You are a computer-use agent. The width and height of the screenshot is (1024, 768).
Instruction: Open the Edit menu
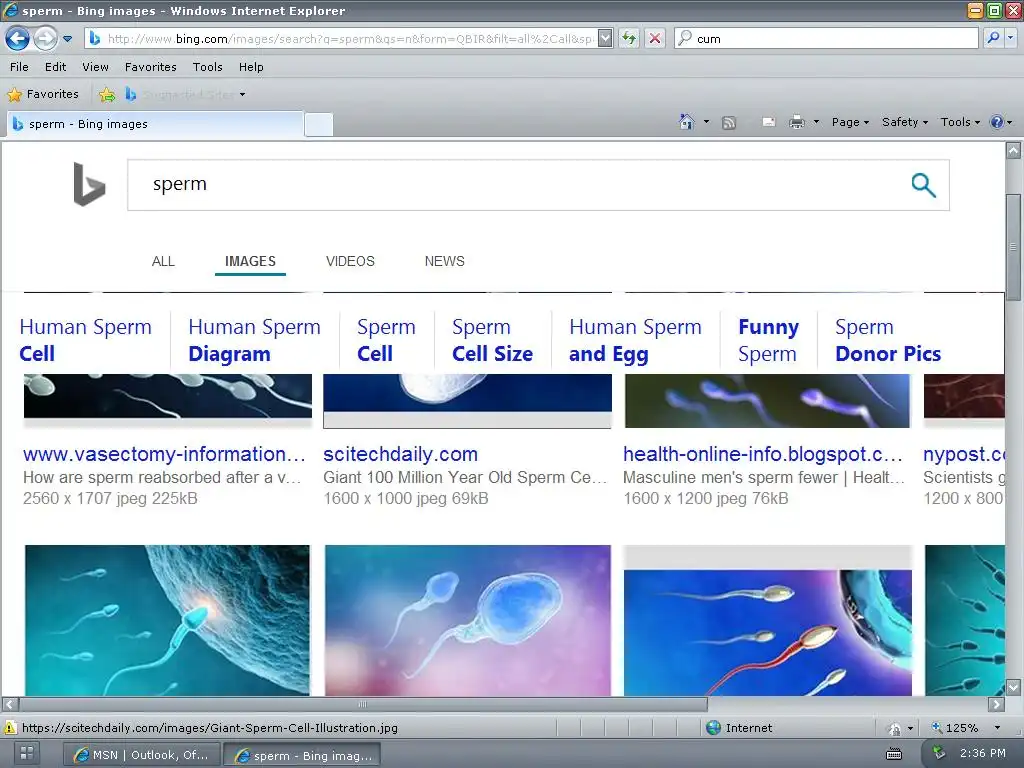point(56,67)
